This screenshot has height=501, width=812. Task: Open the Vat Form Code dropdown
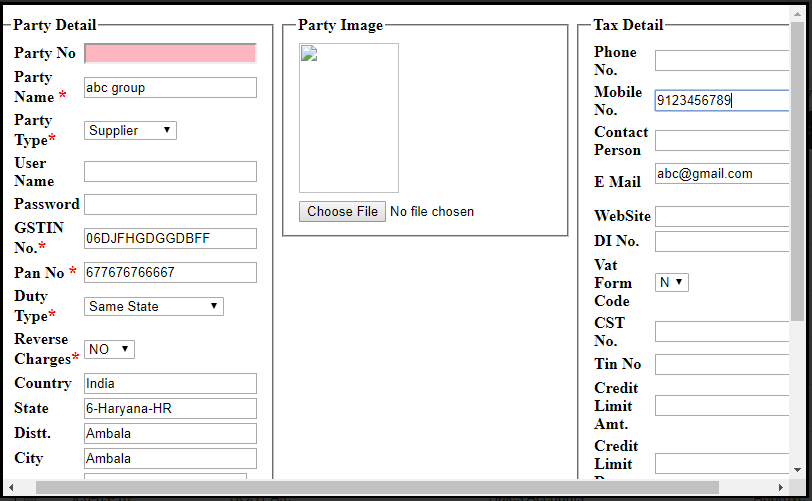pos(672,283)
